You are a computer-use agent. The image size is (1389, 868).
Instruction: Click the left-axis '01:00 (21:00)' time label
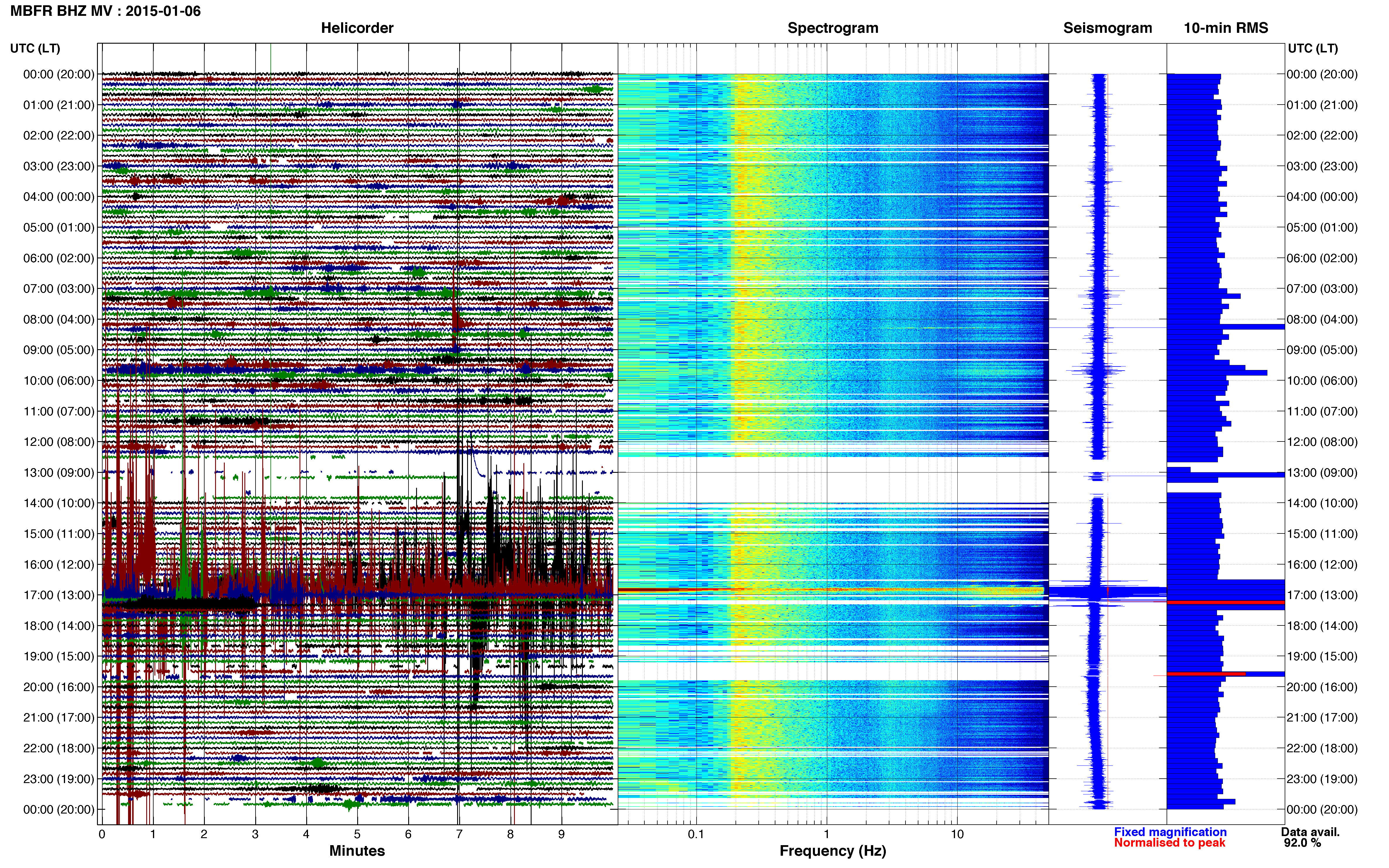[x=59, y=105]
